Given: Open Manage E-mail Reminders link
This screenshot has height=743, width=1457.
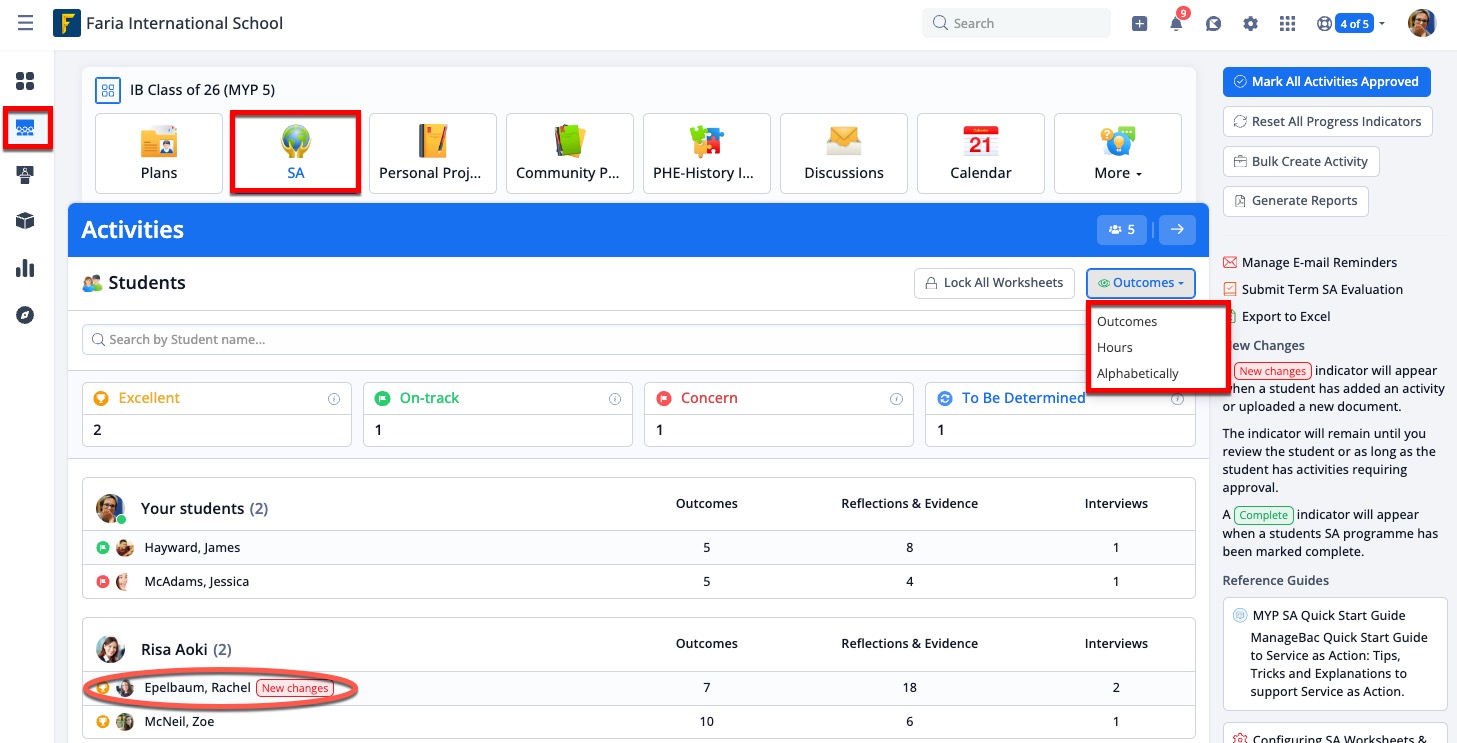Looking at the screenshot, I should point(1318,262).
